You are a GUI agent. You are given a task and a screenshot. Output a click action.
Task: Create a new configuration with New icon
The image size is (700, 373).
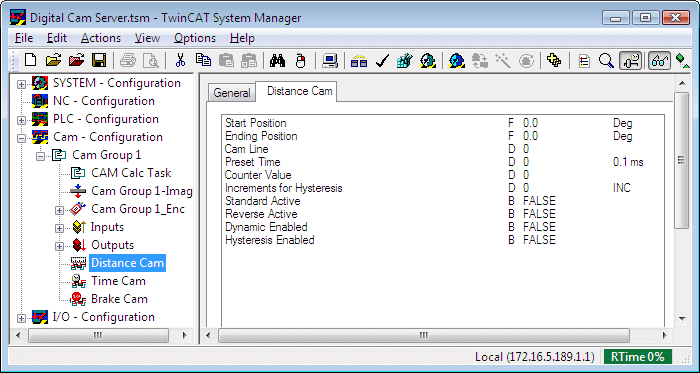tap(30, 60)
